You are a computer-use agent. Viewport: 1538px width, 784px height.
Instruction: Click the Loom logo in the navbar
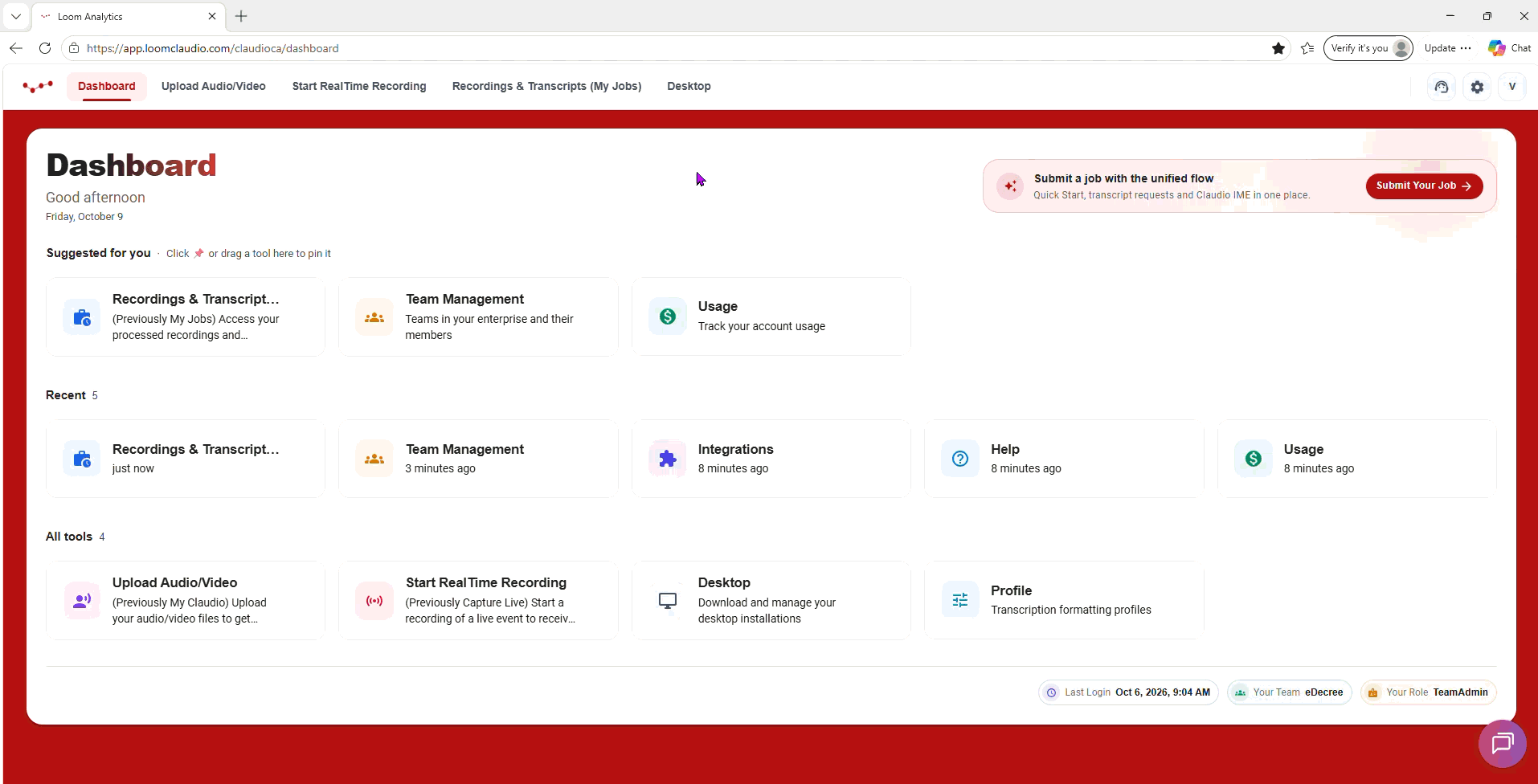tap(38, 87)
